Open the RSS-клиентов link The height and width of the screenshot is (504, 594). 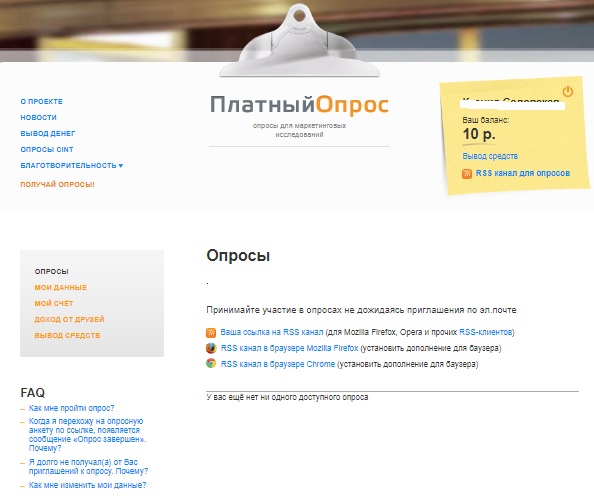pyautogui.click(x=486, y=332)
